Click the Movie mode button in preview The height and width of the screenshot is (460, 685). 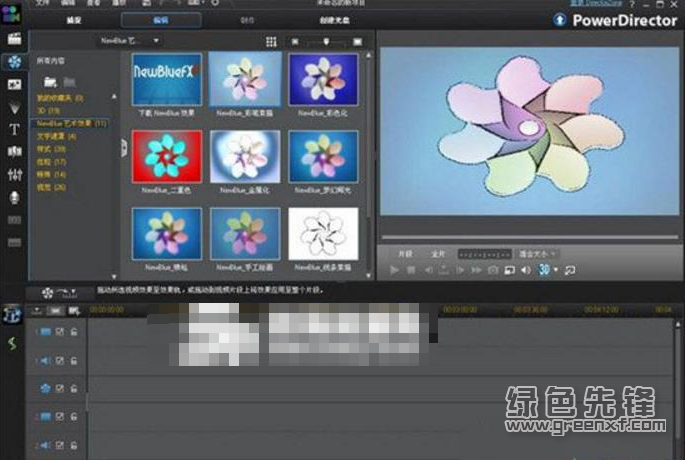pyautogui.click(x=438, y=254)
